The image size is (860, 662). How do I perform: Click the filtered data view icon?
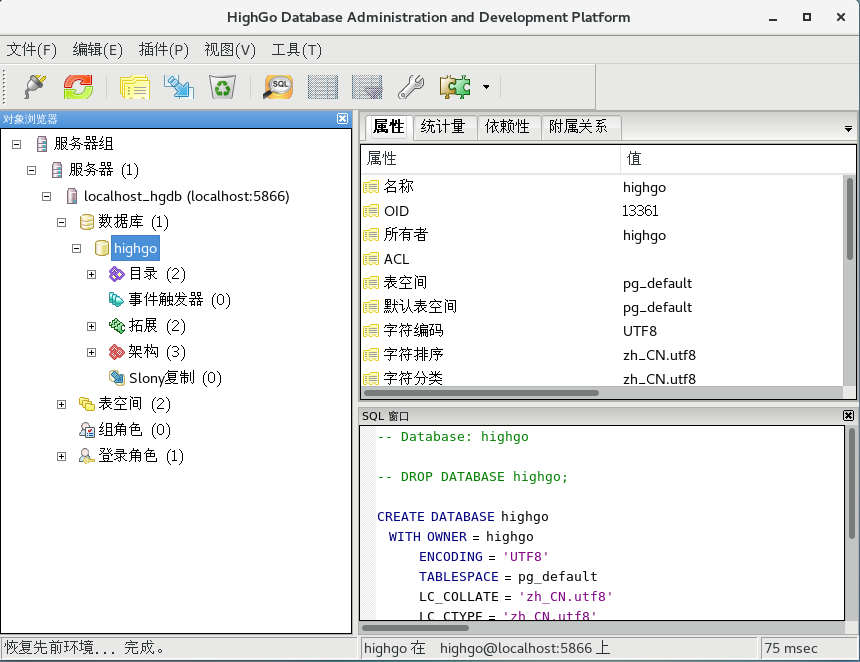(366, 87)
